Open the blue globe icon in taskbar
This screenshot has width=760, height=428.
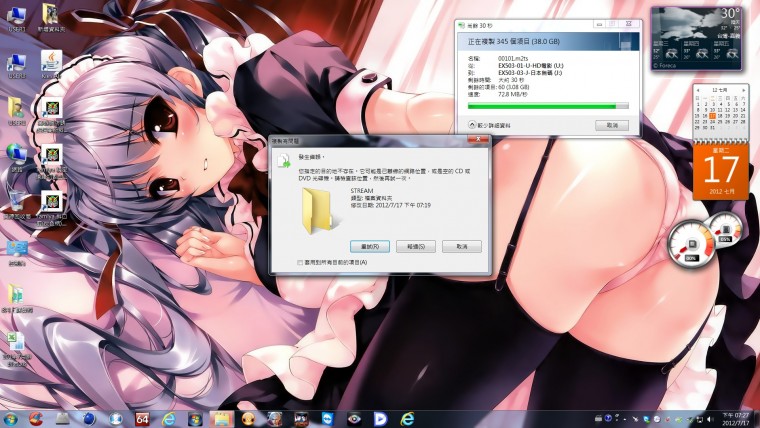[89, 418]
